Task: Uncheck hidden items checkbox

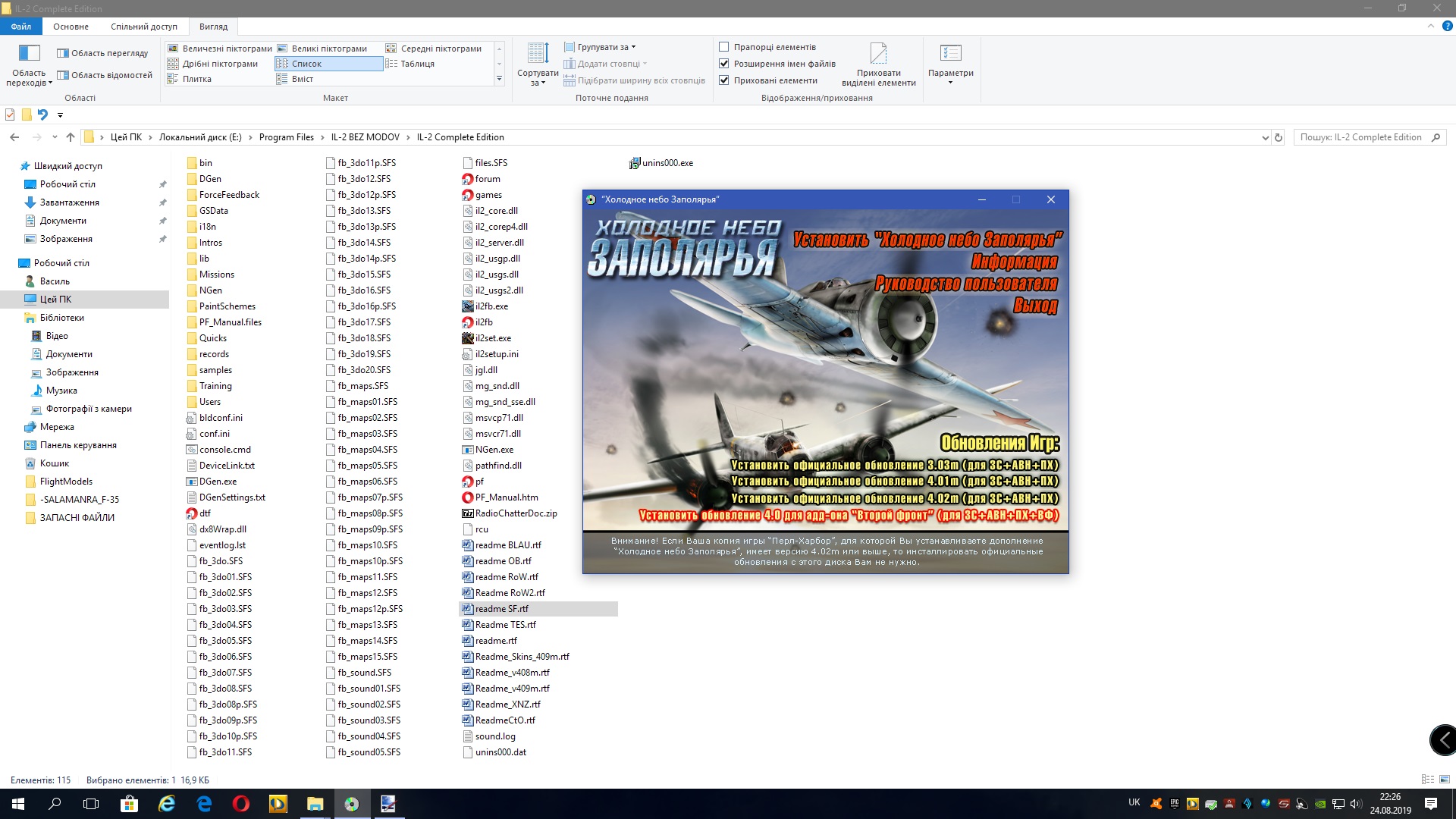Action: click(x=724, y=80)
